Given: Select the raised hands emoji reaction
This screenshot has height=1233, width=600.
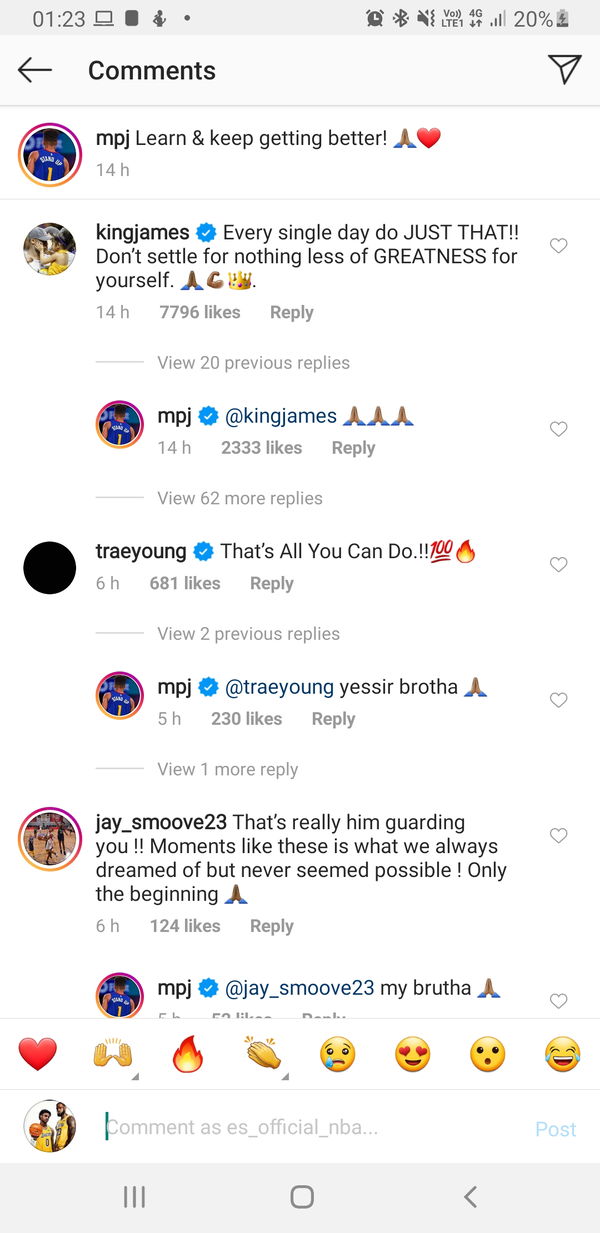Looking at the screenshot, I should click(113, 1054).
